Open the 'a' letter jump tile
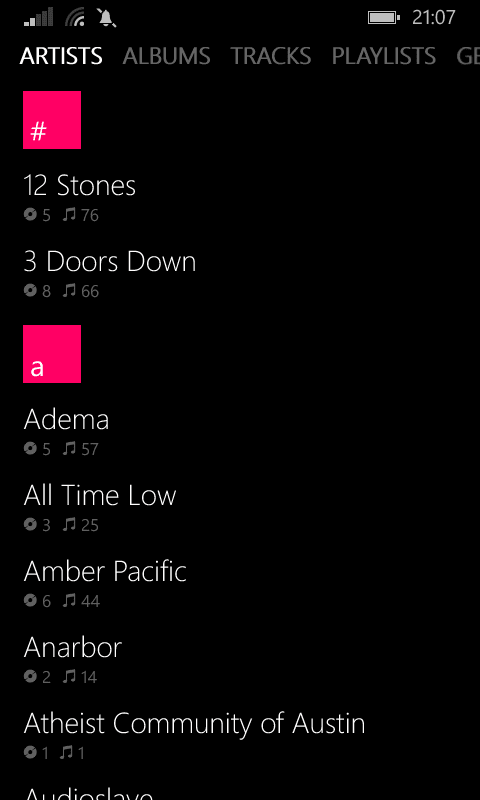 coord(52,354)
